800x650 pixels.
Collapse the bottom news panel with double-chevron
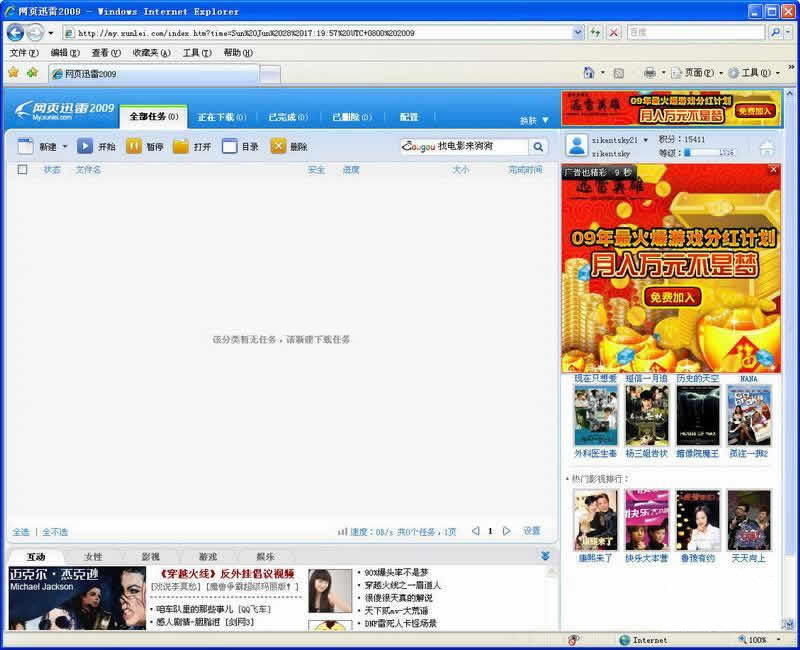click(x=545, y=556)
